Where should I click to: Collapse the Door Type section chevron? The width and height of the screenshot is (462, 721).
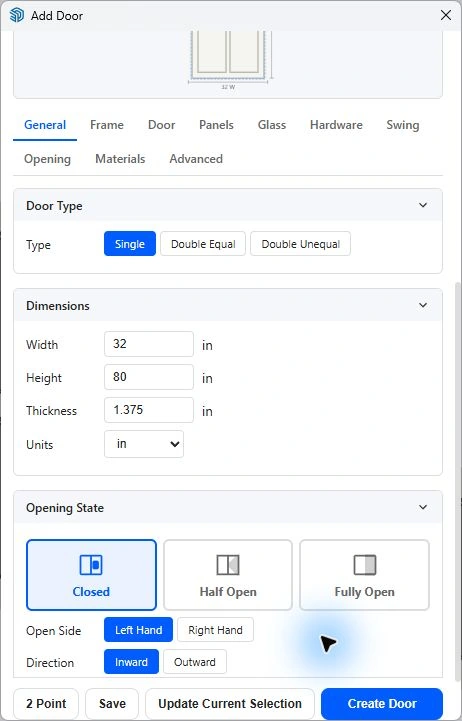point(423,205)
